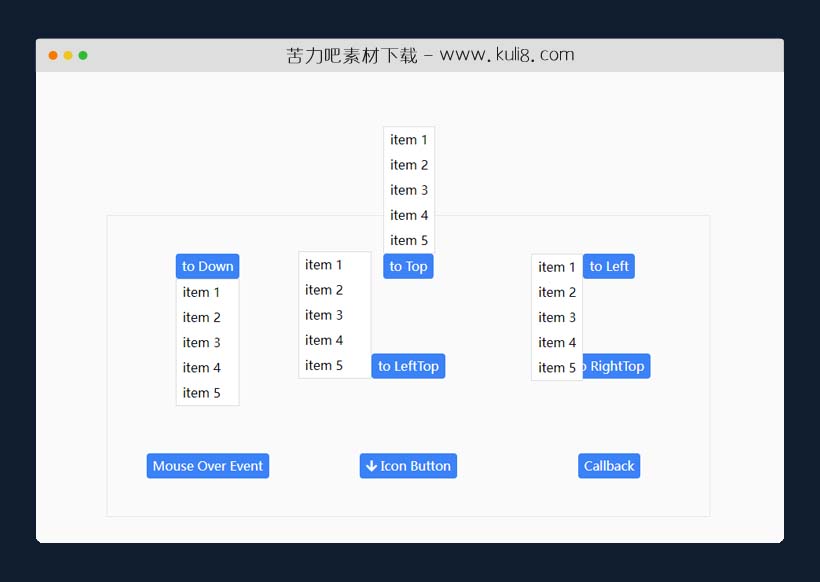Click the green maximize dot in title bar
This screenshot has width=820, height=582.
[x=83, y=55]
